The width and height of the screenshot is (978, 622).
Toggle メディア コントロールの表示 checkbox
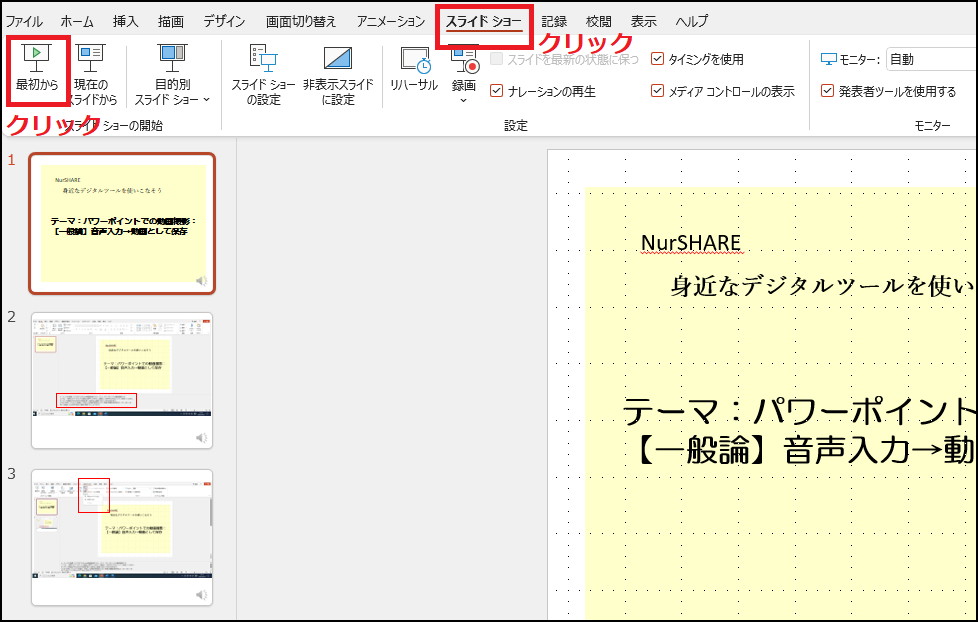[x=657, y=91]
